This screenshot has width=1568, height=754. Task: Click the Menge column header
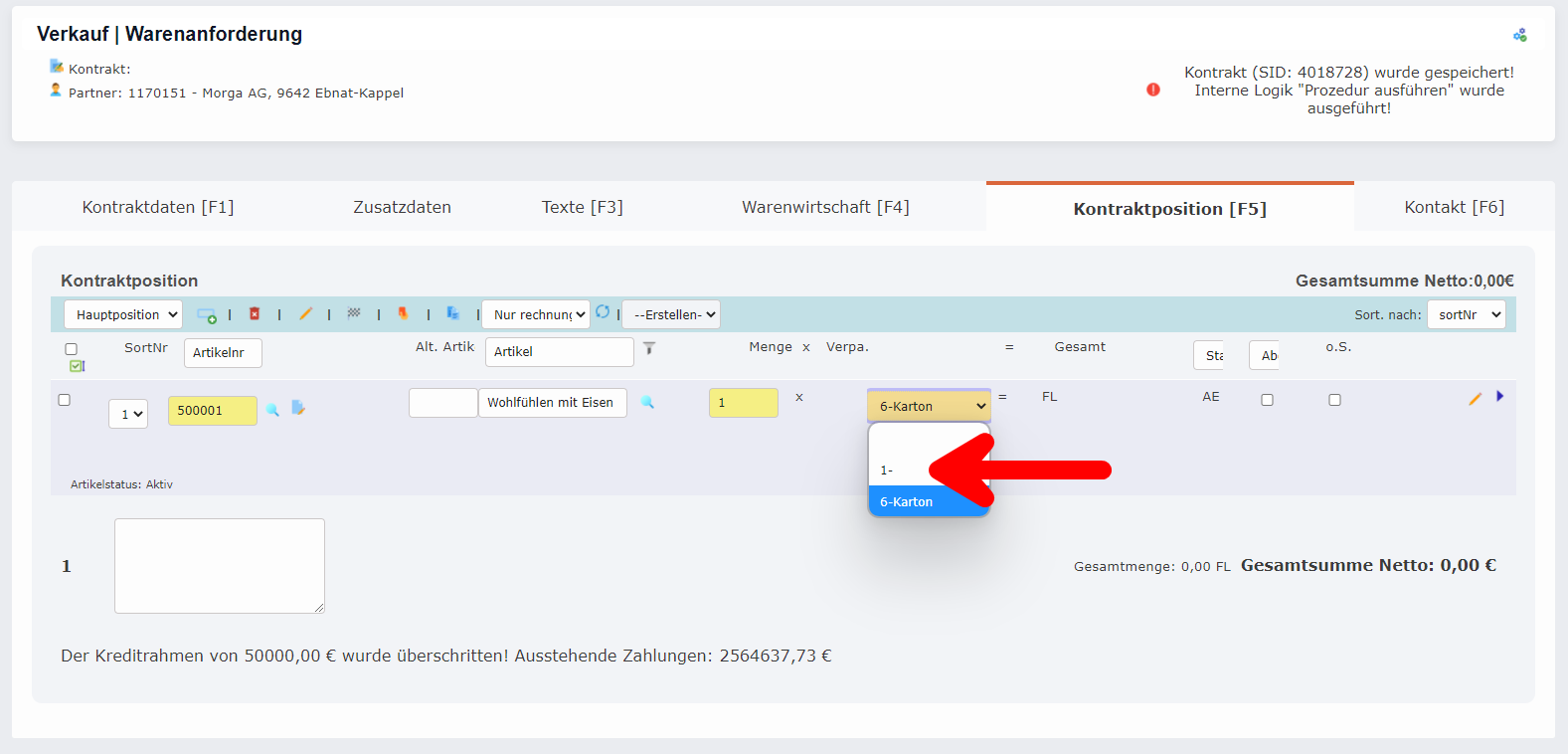point(771,347)
